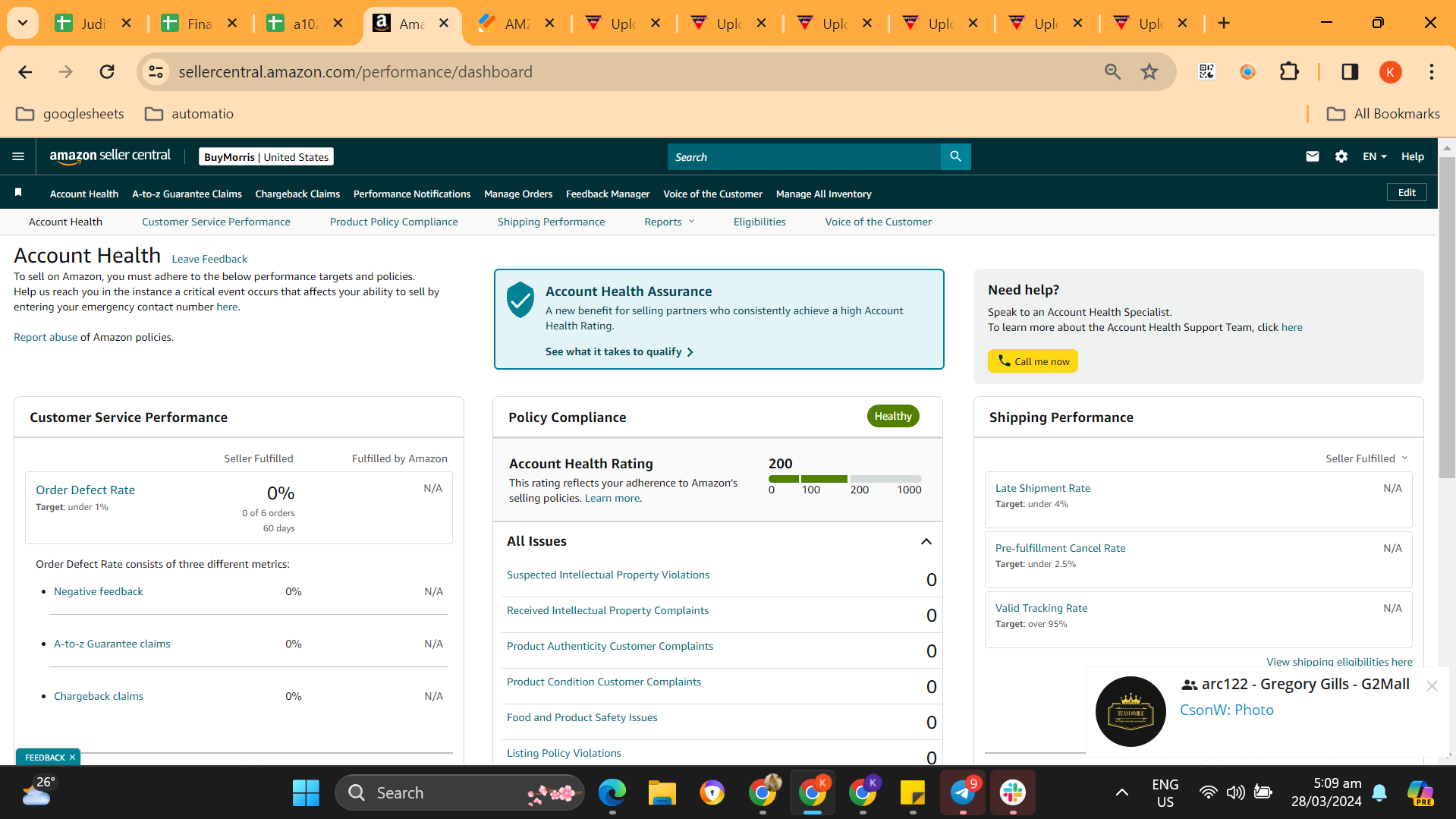Click the site information icon in the address bar

coord(156,72)
